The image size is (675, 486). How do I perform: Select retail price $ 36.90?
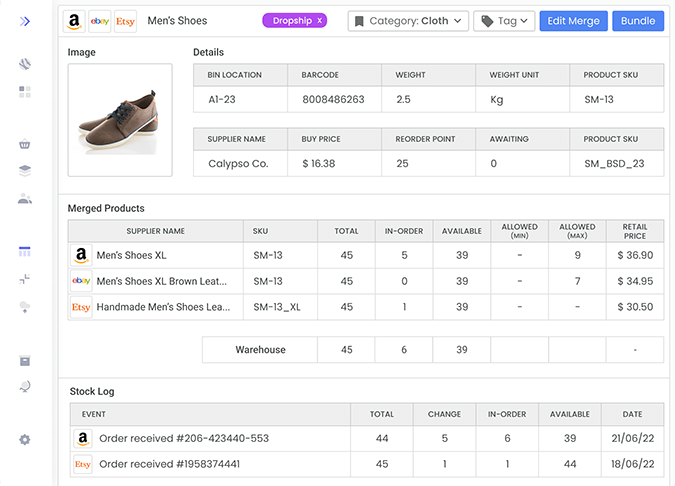click(x=635, y=255)
